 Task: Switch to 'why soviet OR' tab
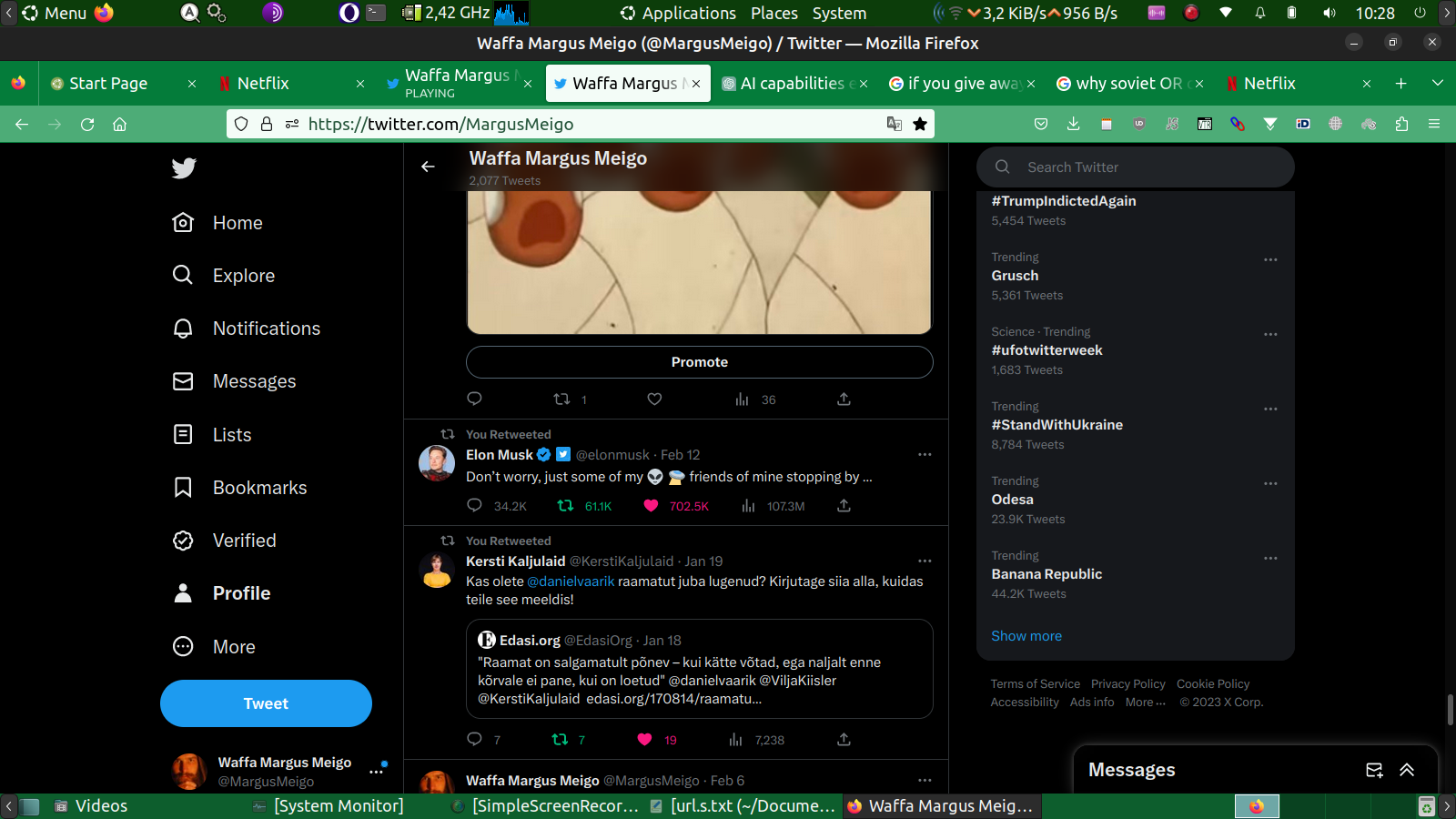[x=1129, y=83]
